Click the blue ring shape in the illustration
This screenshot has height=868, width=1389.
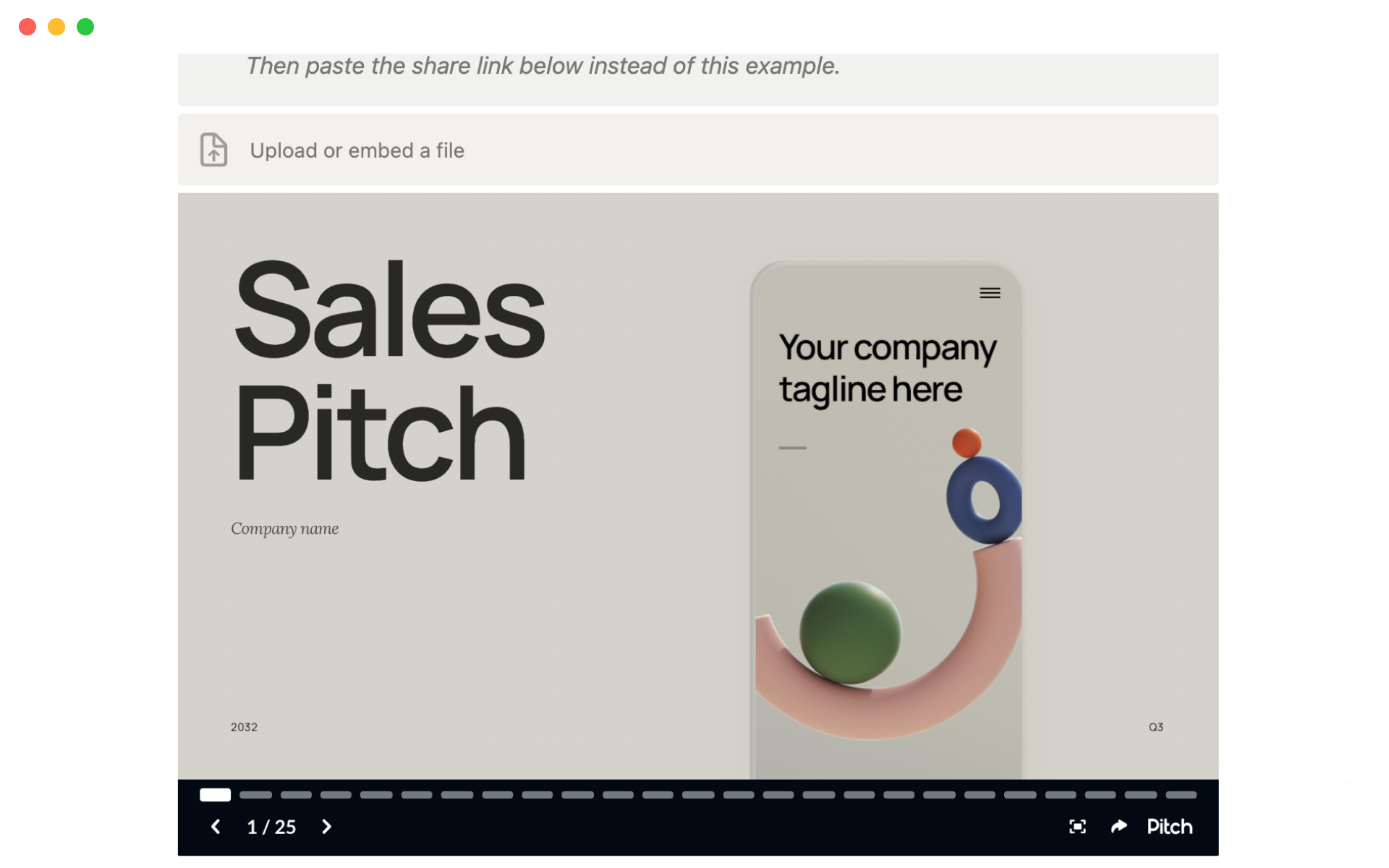982,499
